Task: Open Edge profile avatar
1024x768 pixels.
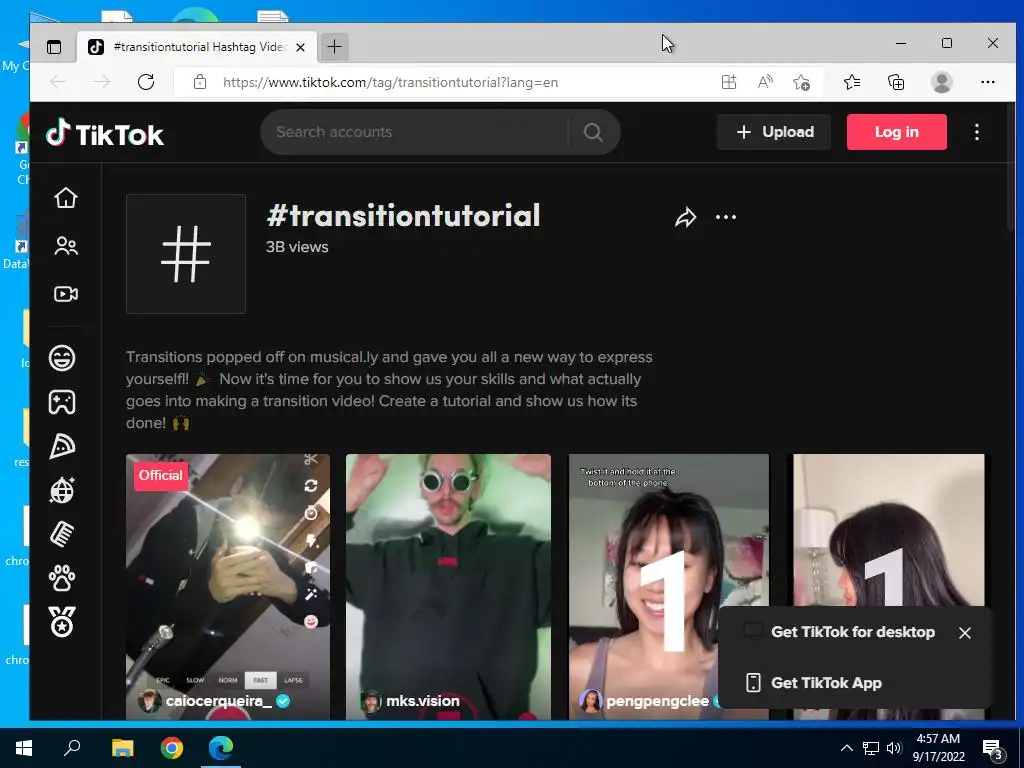Action: [x=941, y=82]
